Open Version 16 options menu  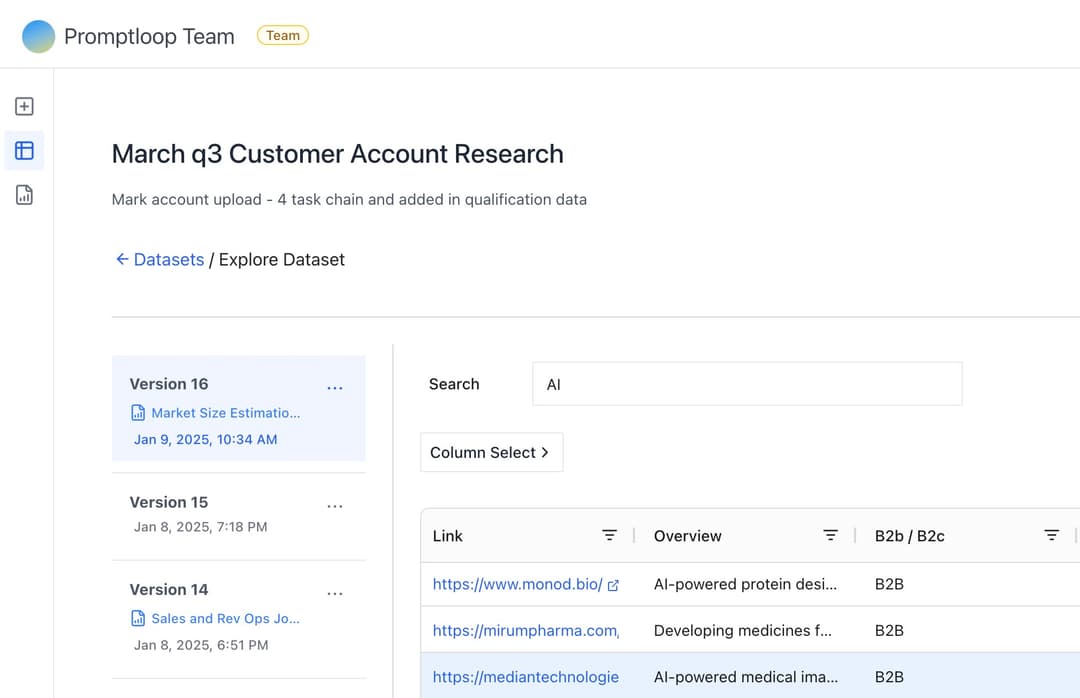coord(335,388)
